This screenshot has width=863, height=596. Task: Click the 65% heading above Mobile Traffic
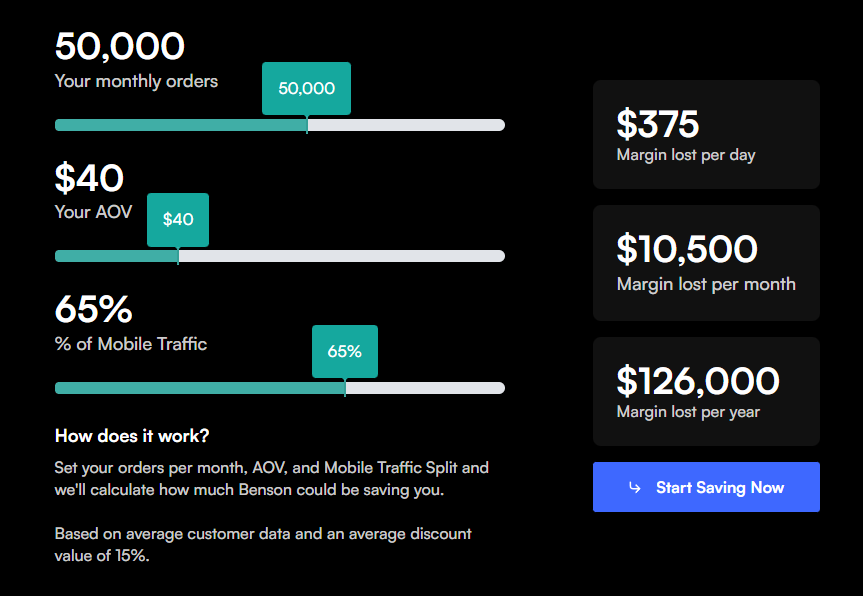(93, 310)
